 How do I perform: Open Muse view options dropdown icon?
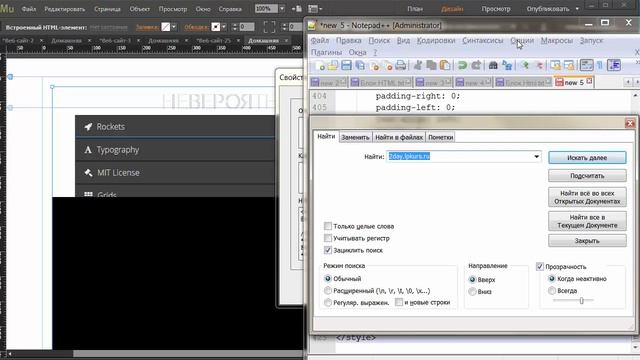pyautogui.click(x=314, y=9)
